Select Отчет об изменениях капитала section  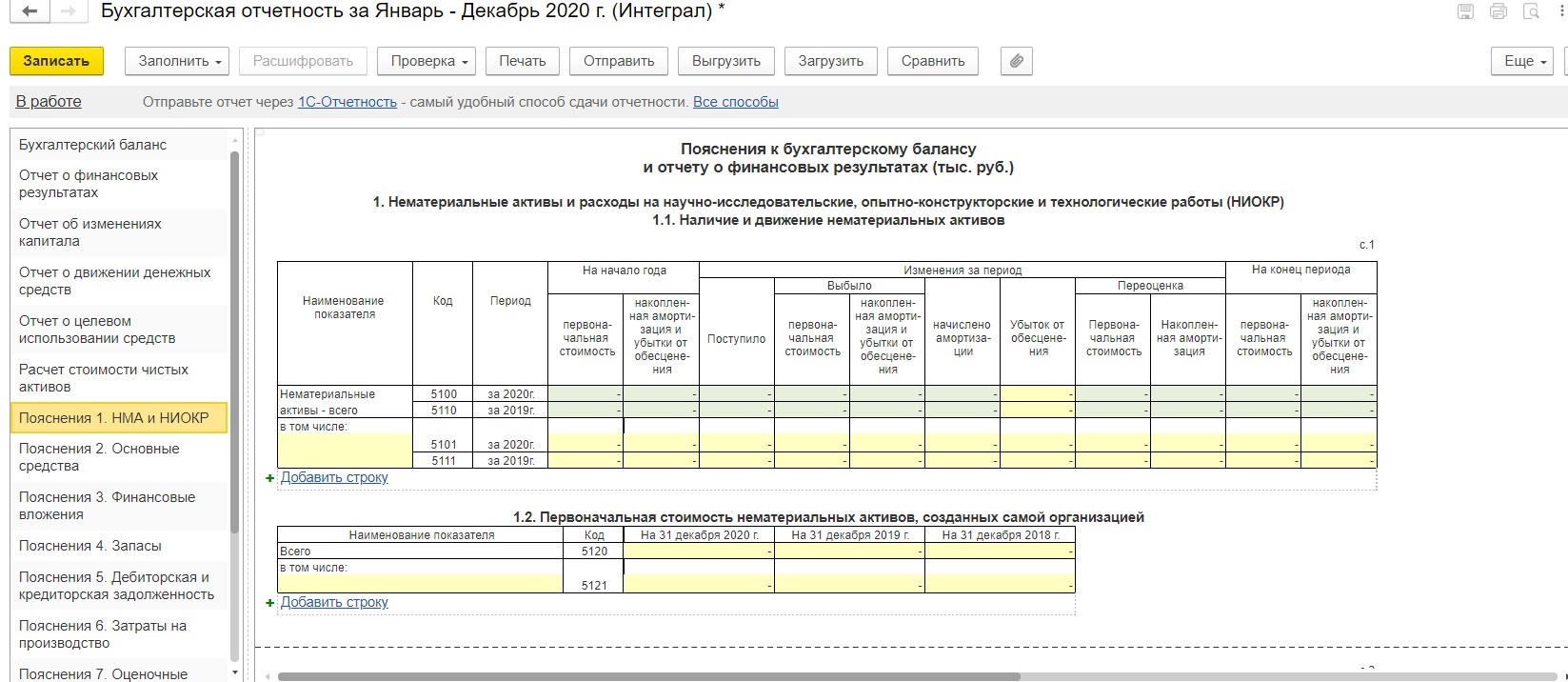coord(119,232)
